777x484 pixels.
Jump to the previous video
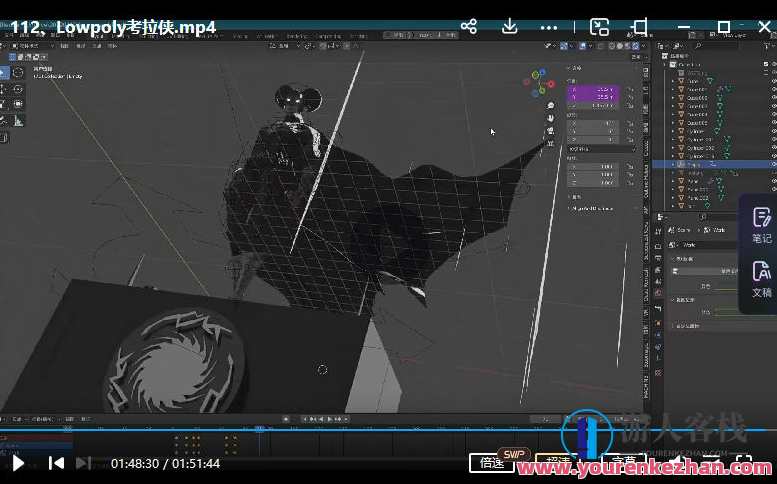(x=56, y=463)
